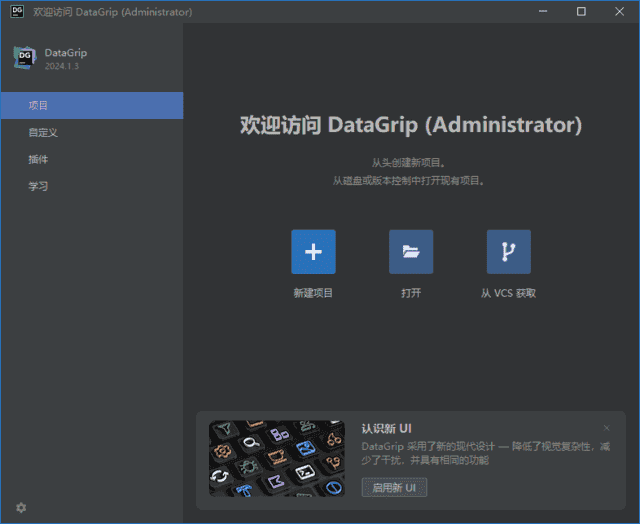Maximize the DataGrip welcome window

581,12
